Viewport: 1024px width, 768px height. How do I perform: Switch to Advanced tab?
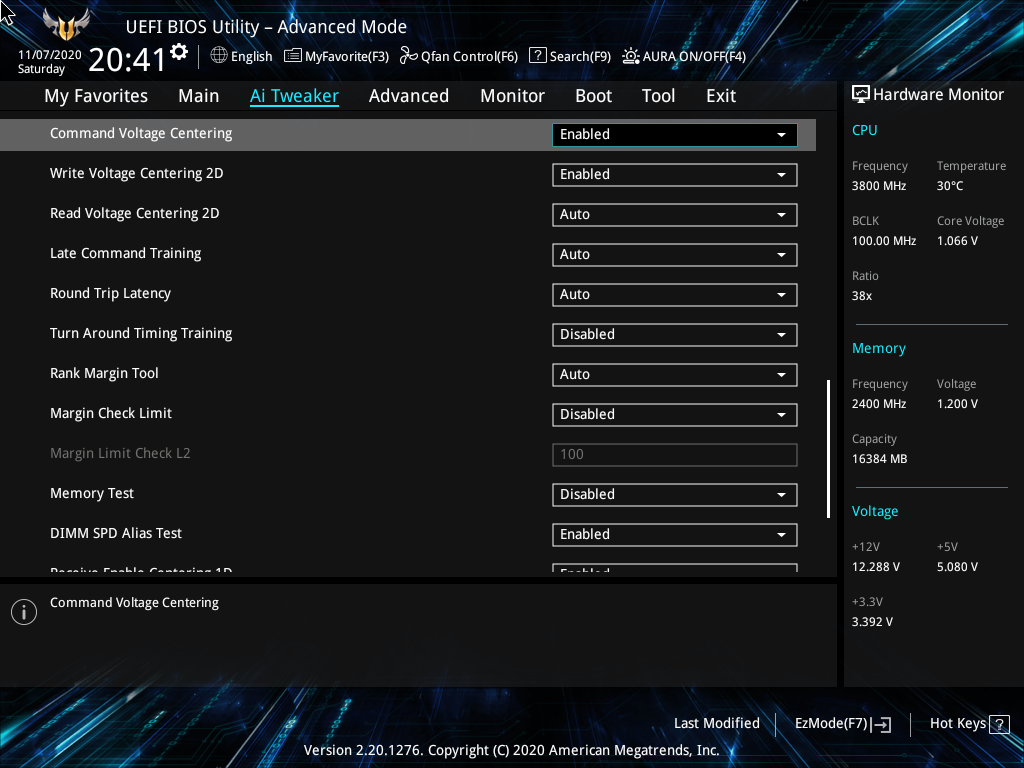click(409, 96)
